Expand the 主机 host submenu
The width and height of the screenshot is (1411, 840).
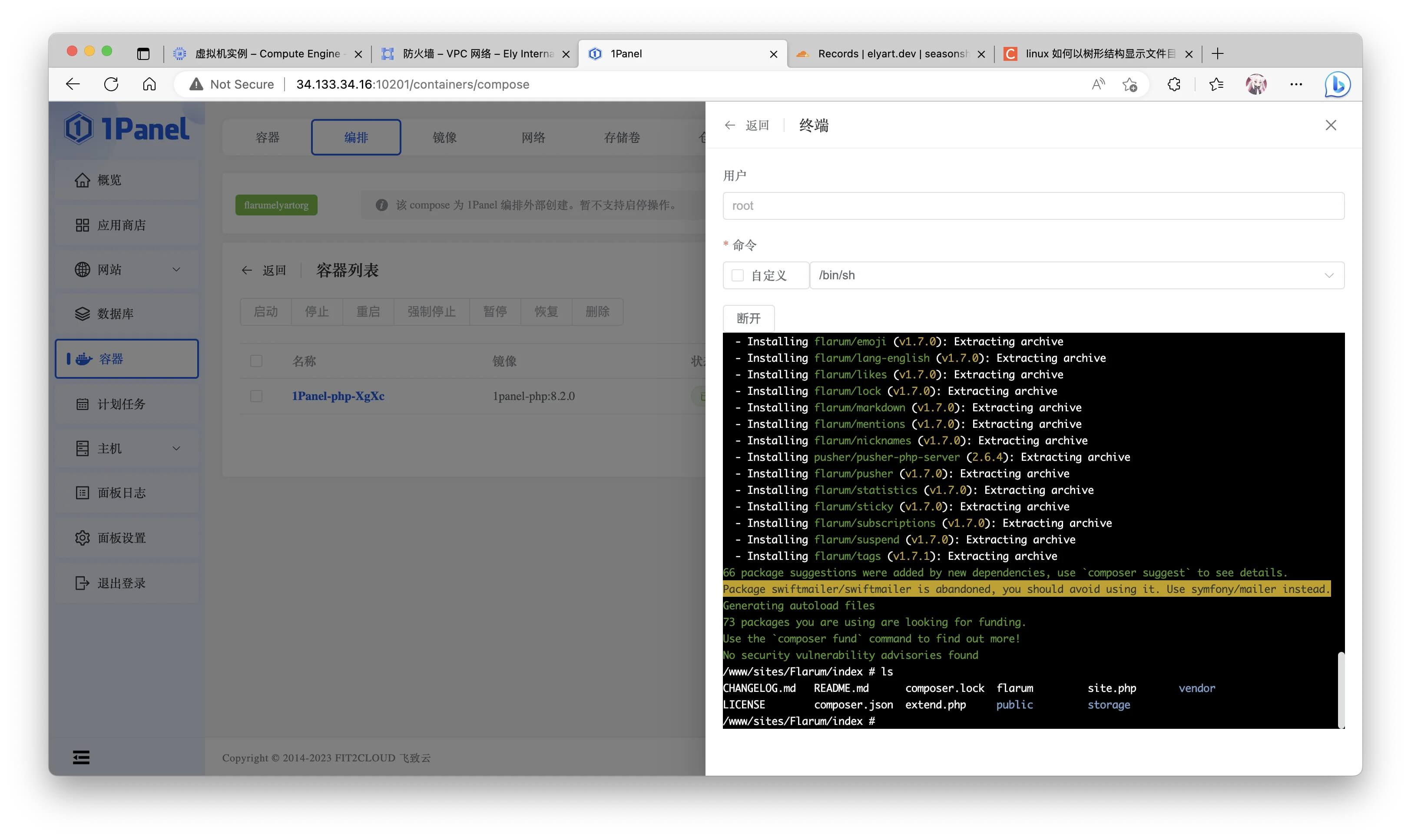[x=176, y=448]
